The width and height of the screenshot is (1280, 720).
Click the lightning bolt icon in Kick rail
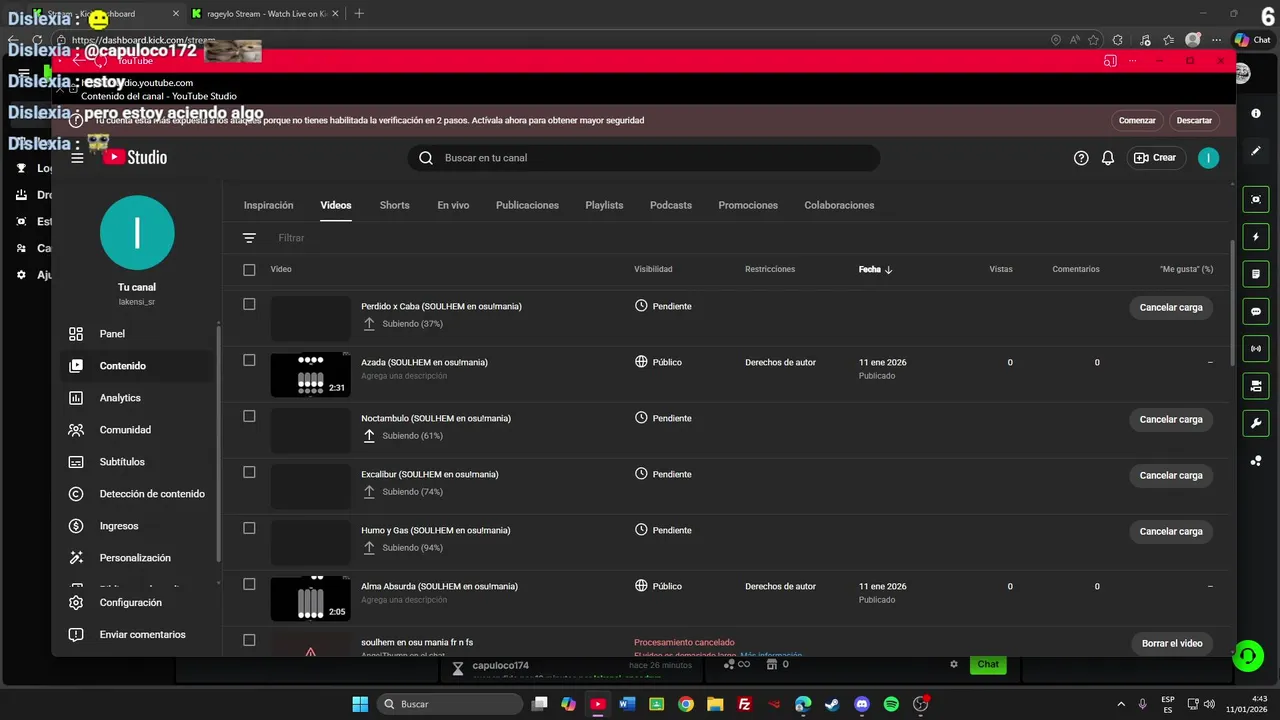(x=1256, y=237)
